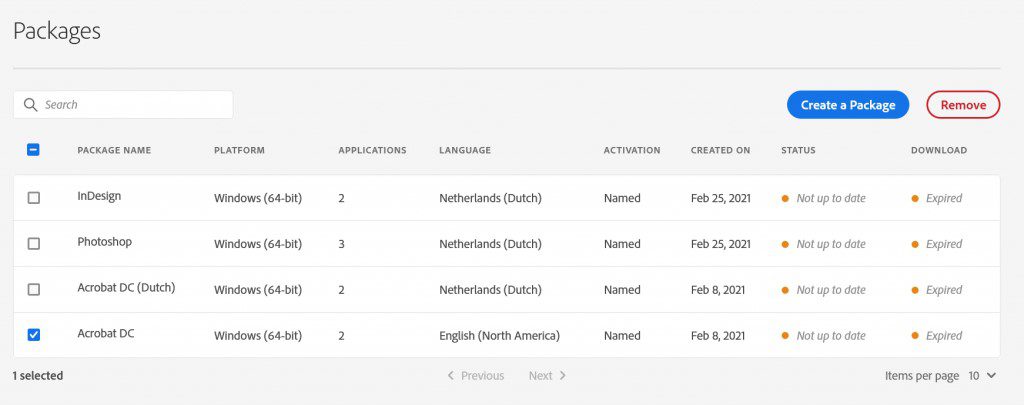Open the InDesign package name
1024x405 pixels.
[99, 196]
